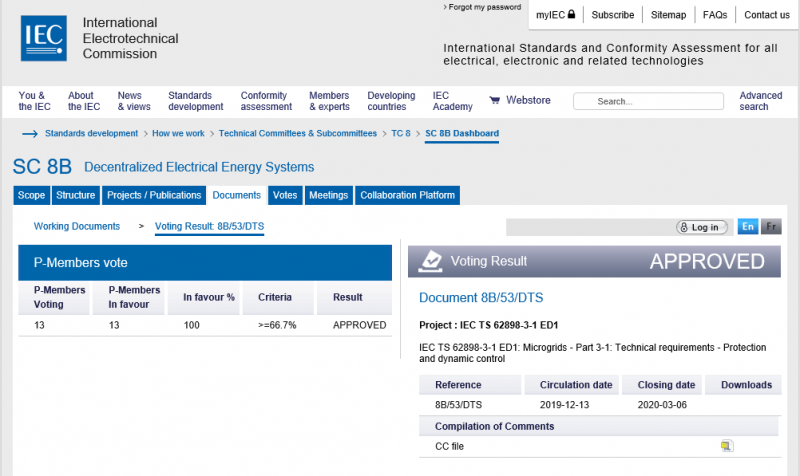Open the Meetings tab
The width and height of the screenshot is (800, 476).
click(328, 196)
